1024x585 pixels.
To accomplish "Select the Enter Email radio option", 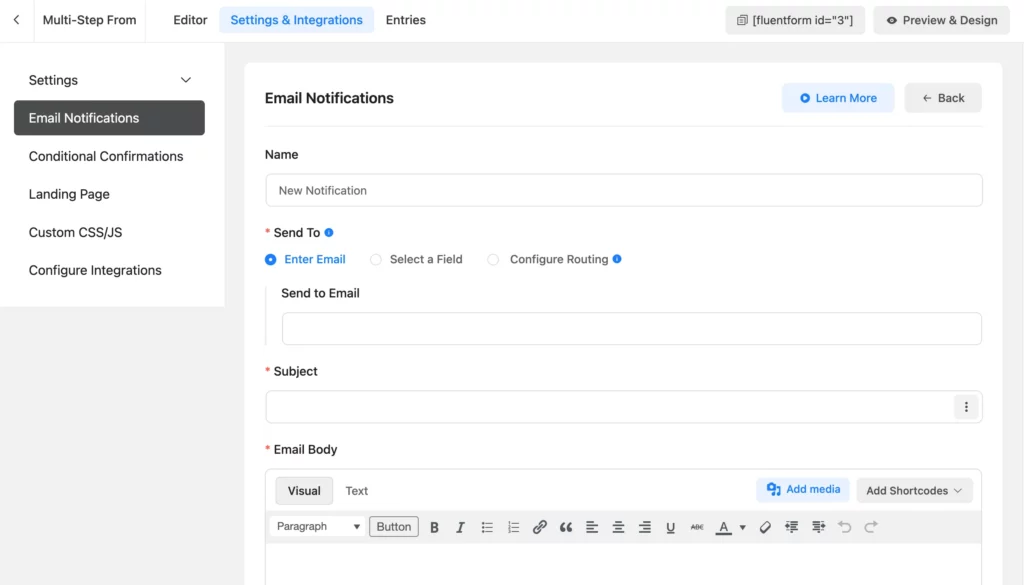I will coord(270,259).
